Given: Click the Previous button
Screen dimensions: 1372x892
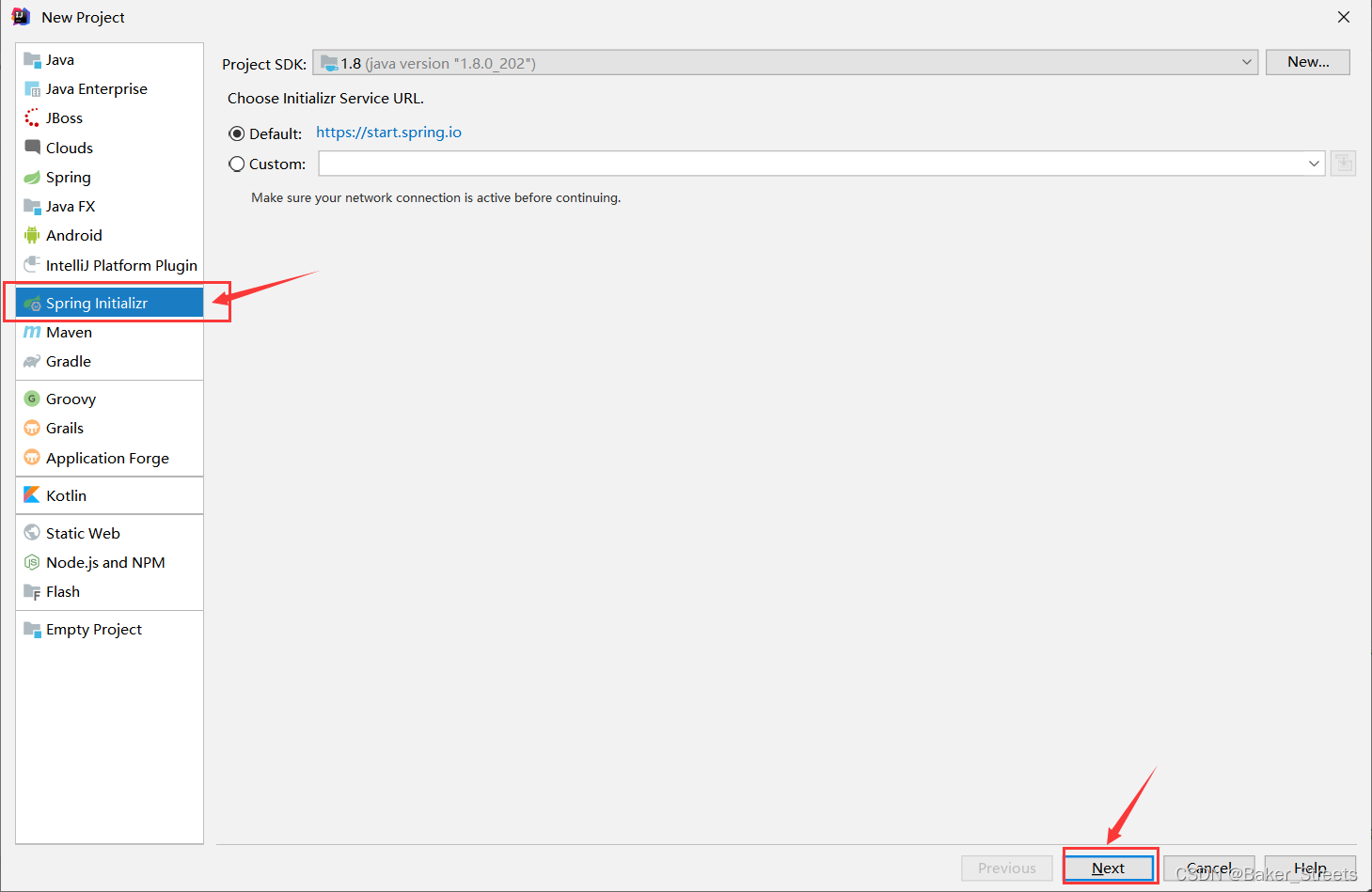Looking at the screenshot, I should (1007, 869).
